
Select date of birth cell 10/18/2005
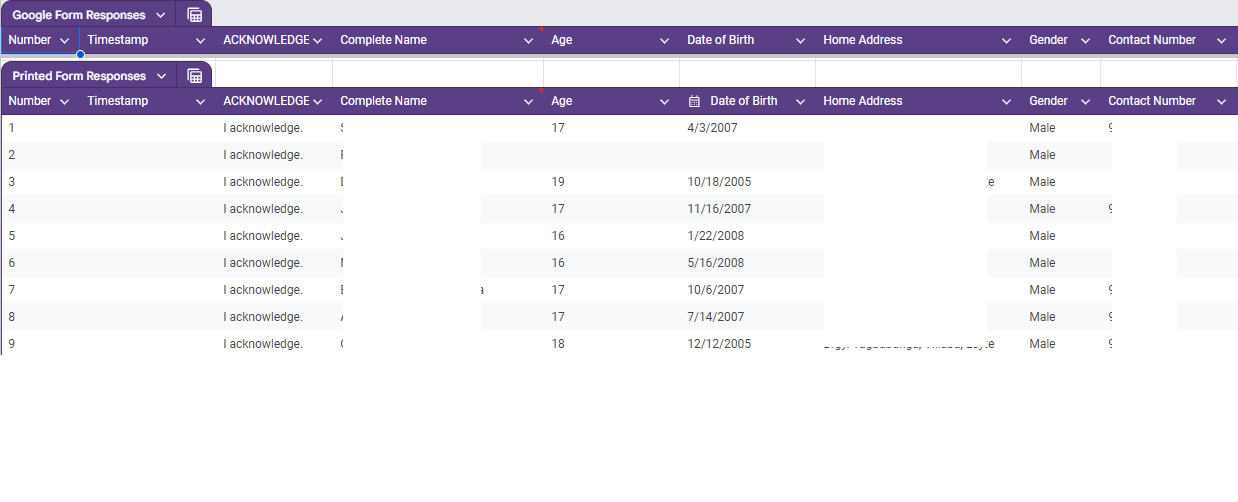(719, 182)
